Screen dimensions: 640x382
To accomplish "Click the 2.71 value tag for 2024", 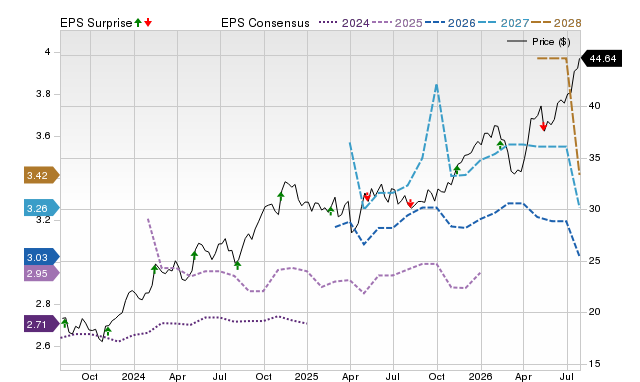I will tap(42, 324).
